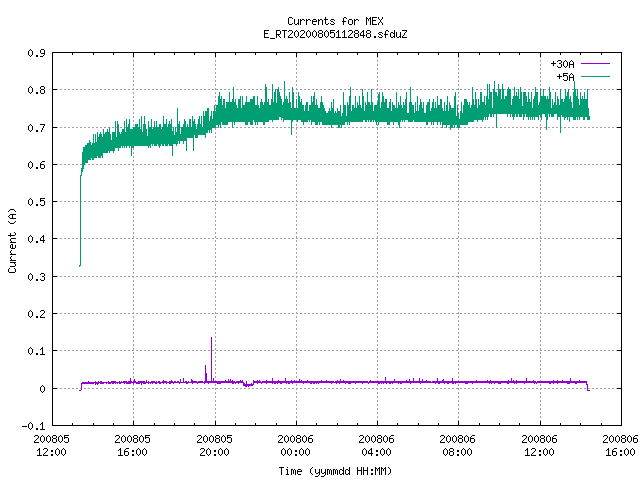Image resolution: width=640 pixels, height=480 pixels.
Task: Click the 'Time (yymmdd HH:MM)' x-axis label
Action: click(x=335, y=471)
